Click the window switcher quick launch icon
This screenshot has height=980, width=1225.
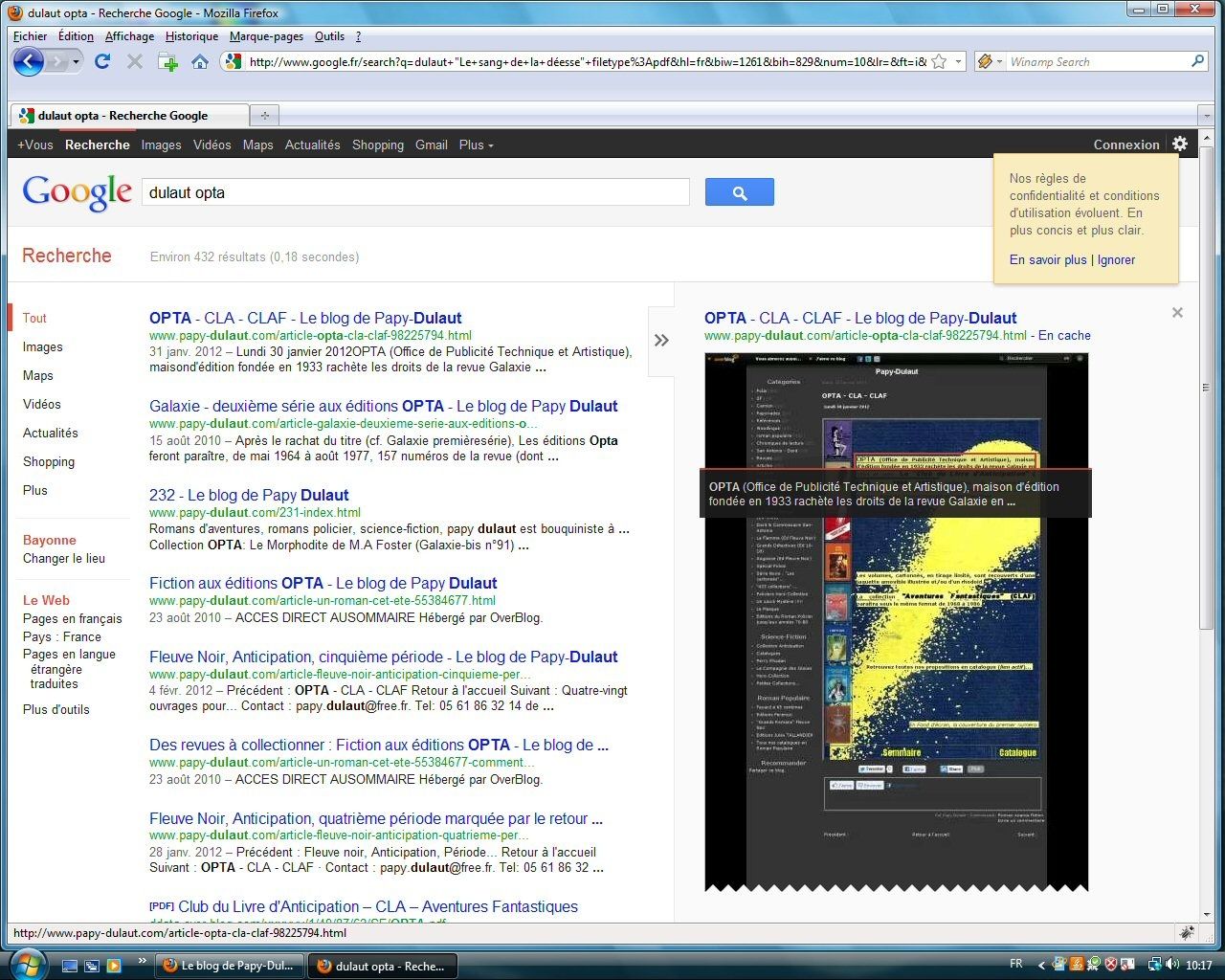[x=92, y=966]
